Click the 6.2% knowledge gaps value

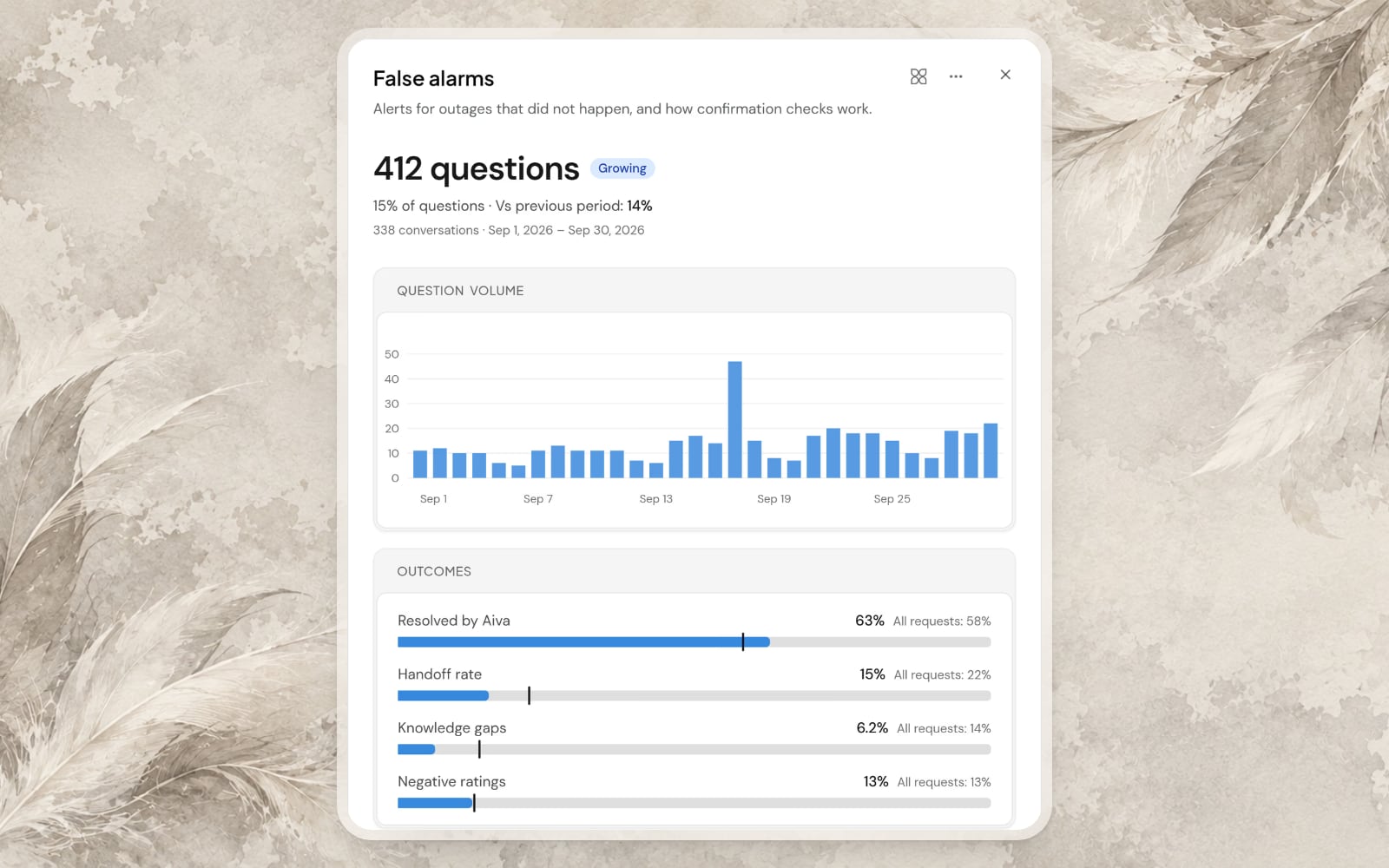coord(872,728)
